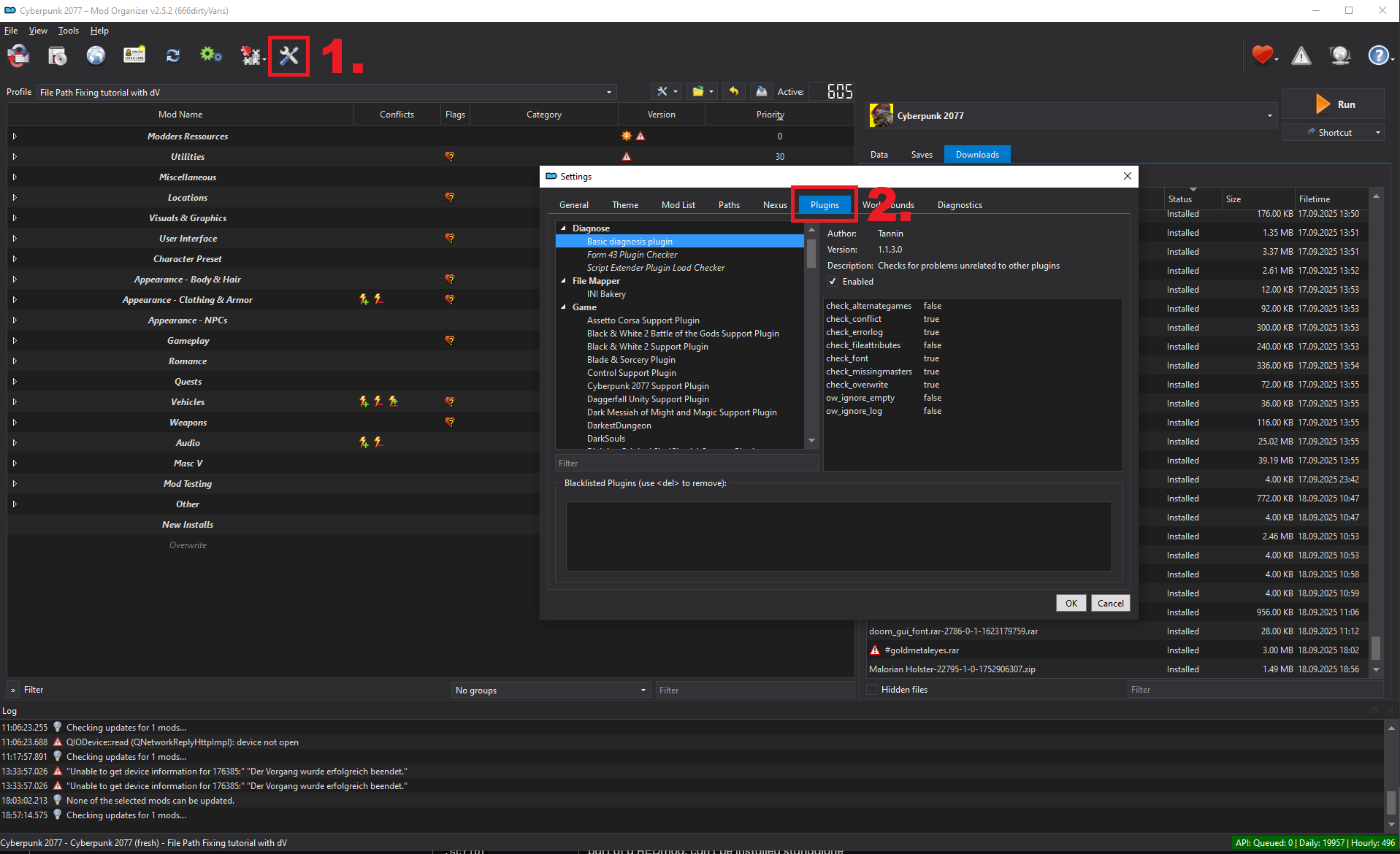Open the Profiles ID card icon
Image resolution: width=1400 pixels, height=854 pixels.
[x=134, y=55]
